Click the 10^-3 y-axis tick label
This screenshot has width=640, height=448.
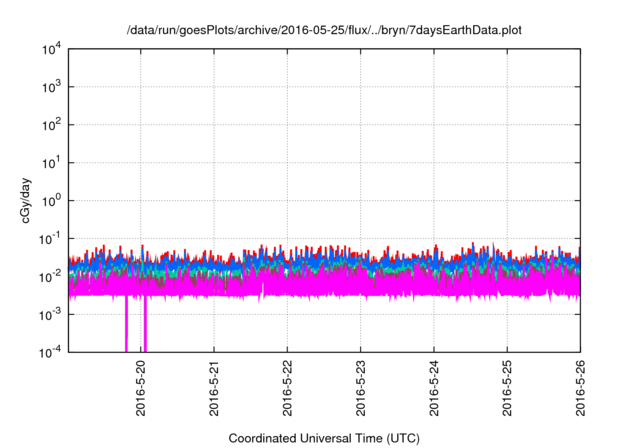50,315
